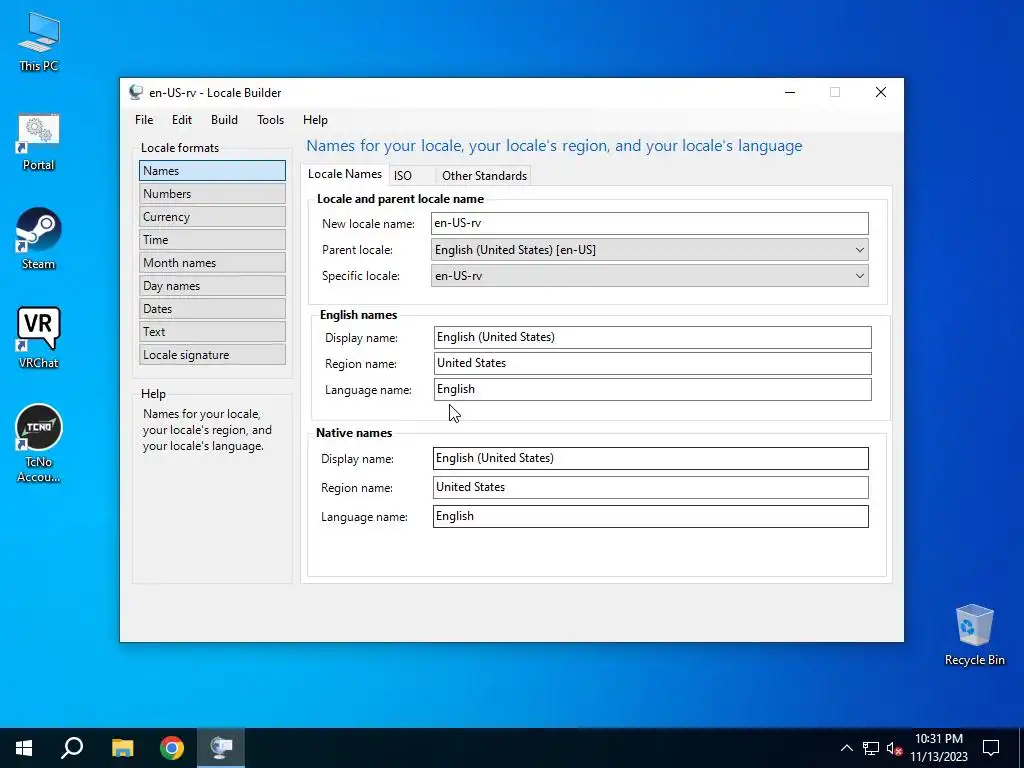Go to the Currency locale format
1024x768 pixels.
pyautogui.click(x=212, y=217)
